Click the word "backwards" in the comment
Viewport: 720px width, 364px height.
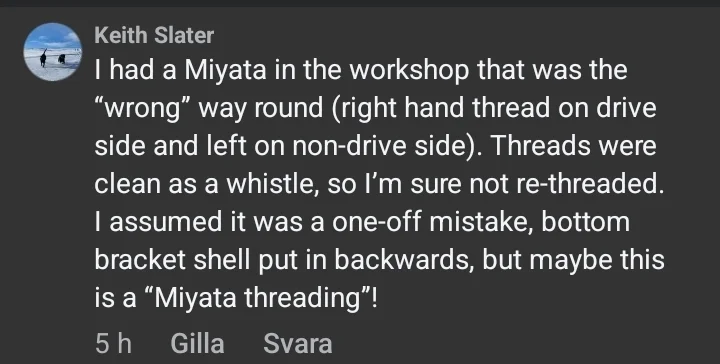pyautogui.click(x=404, y=260)
